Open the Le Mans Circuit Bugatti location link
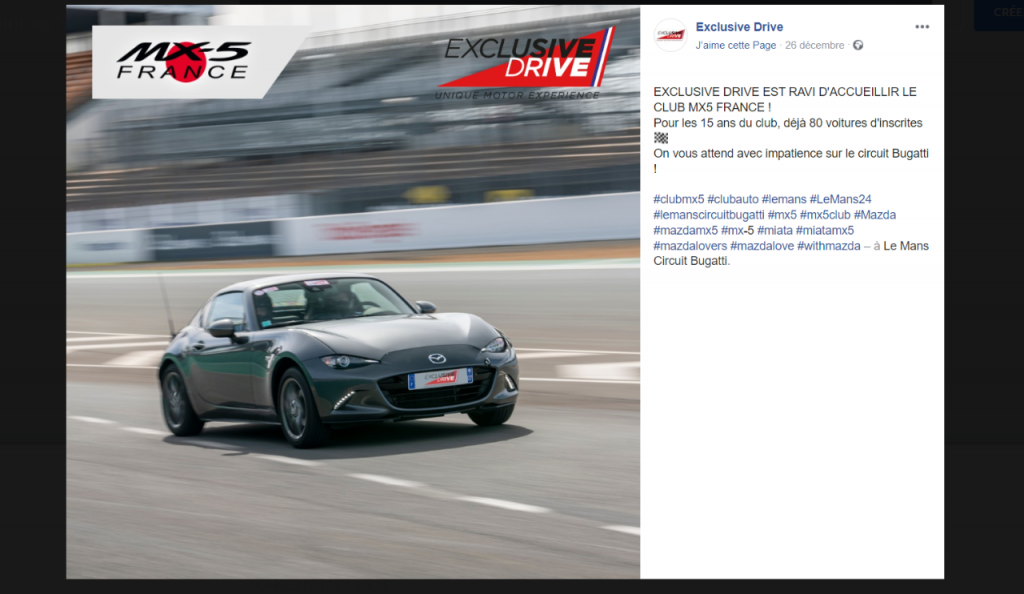Screen dimensions: 1024x594 point(791,253)
